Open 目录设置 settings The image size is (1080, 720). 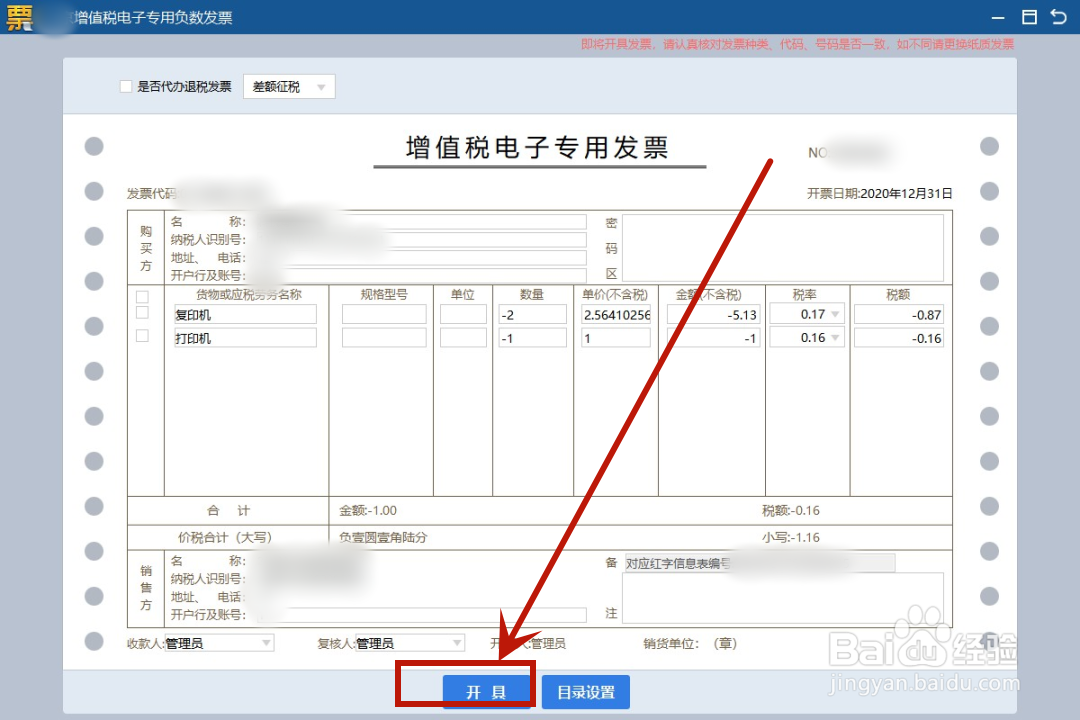point(585,691)
